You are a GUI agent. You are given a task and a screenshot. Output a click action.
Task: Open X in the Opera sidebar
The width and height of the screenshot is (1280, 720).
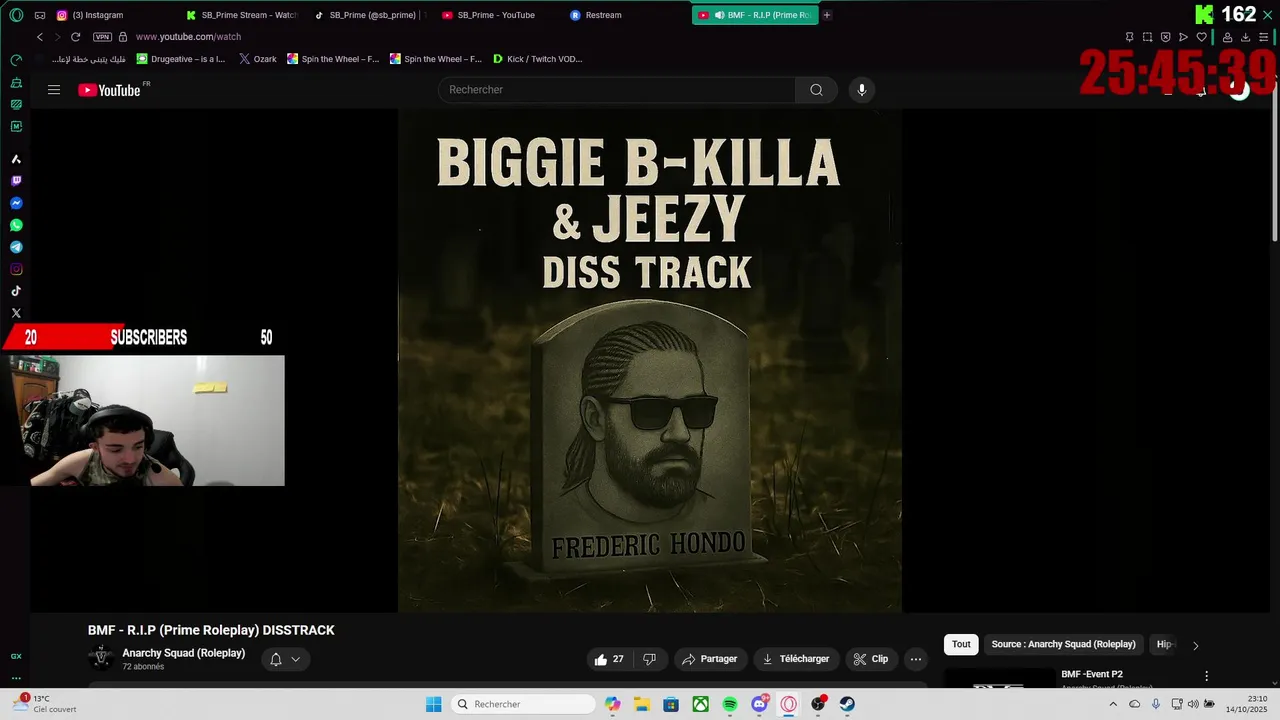tap(16, 313)
